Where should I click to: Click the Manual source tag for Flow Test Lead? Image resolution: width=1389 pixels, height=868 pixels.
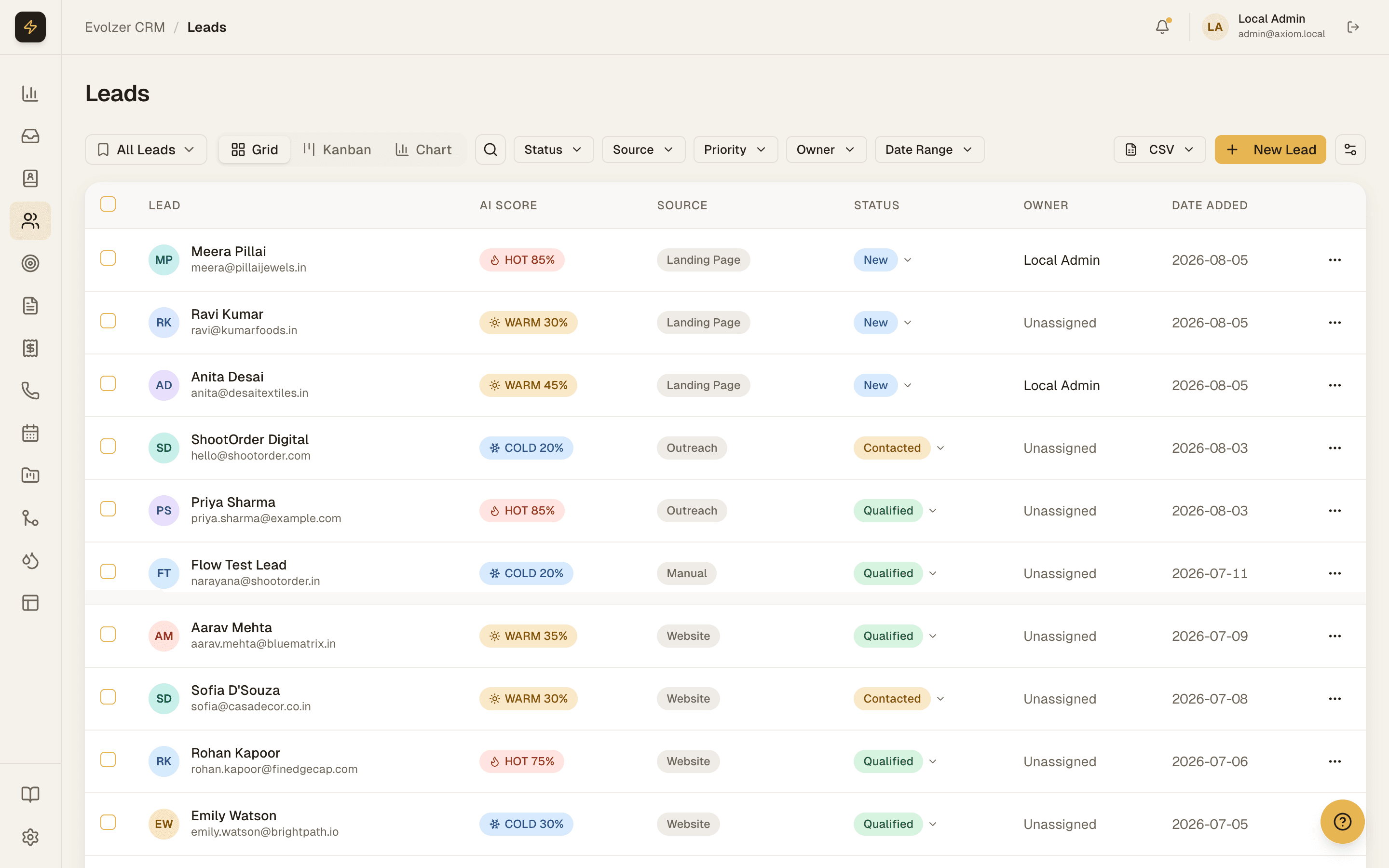(686, 573)
